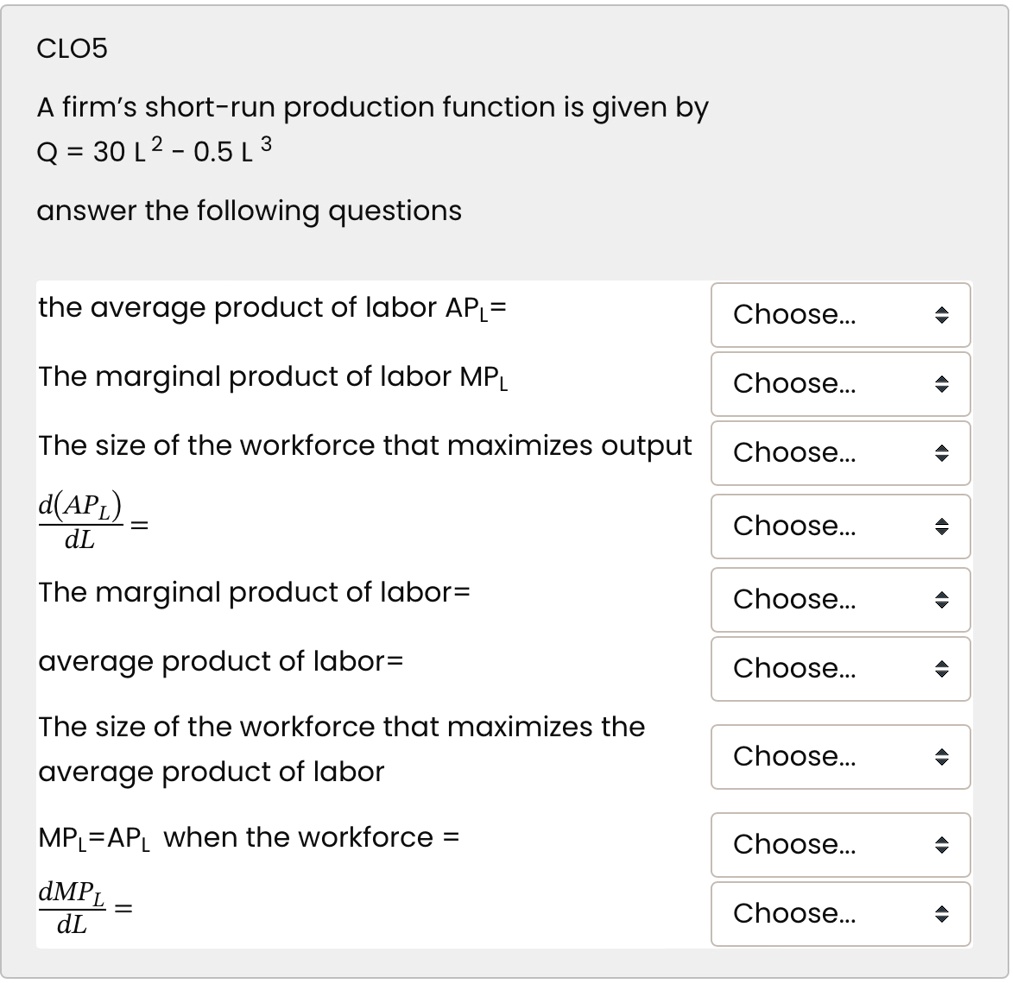Click the arrow icon in the MPL selector
Viewport: 1013px width, 983px height.
pos(941,384)
